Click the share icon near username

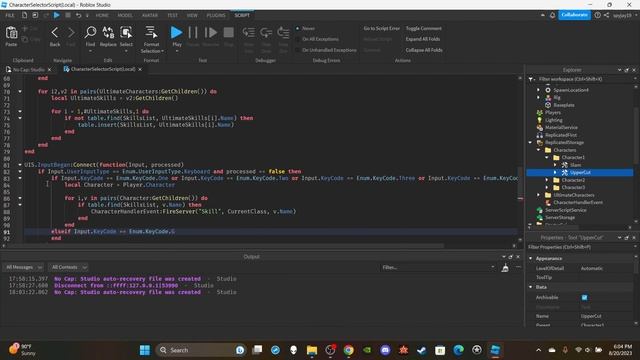[x=607, y=15]
